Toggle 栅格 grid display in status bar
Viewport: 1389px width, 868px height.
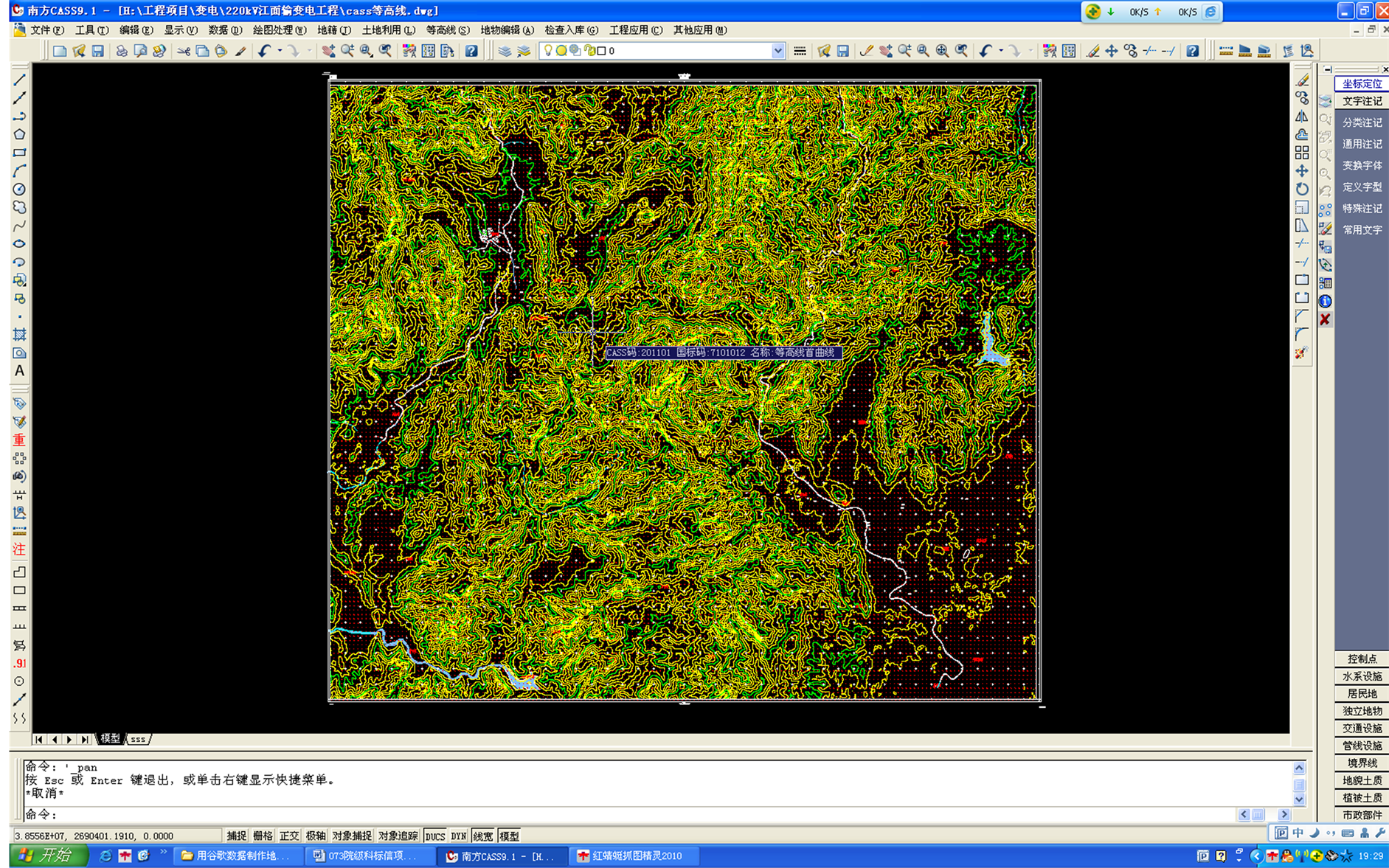(263, 836)
